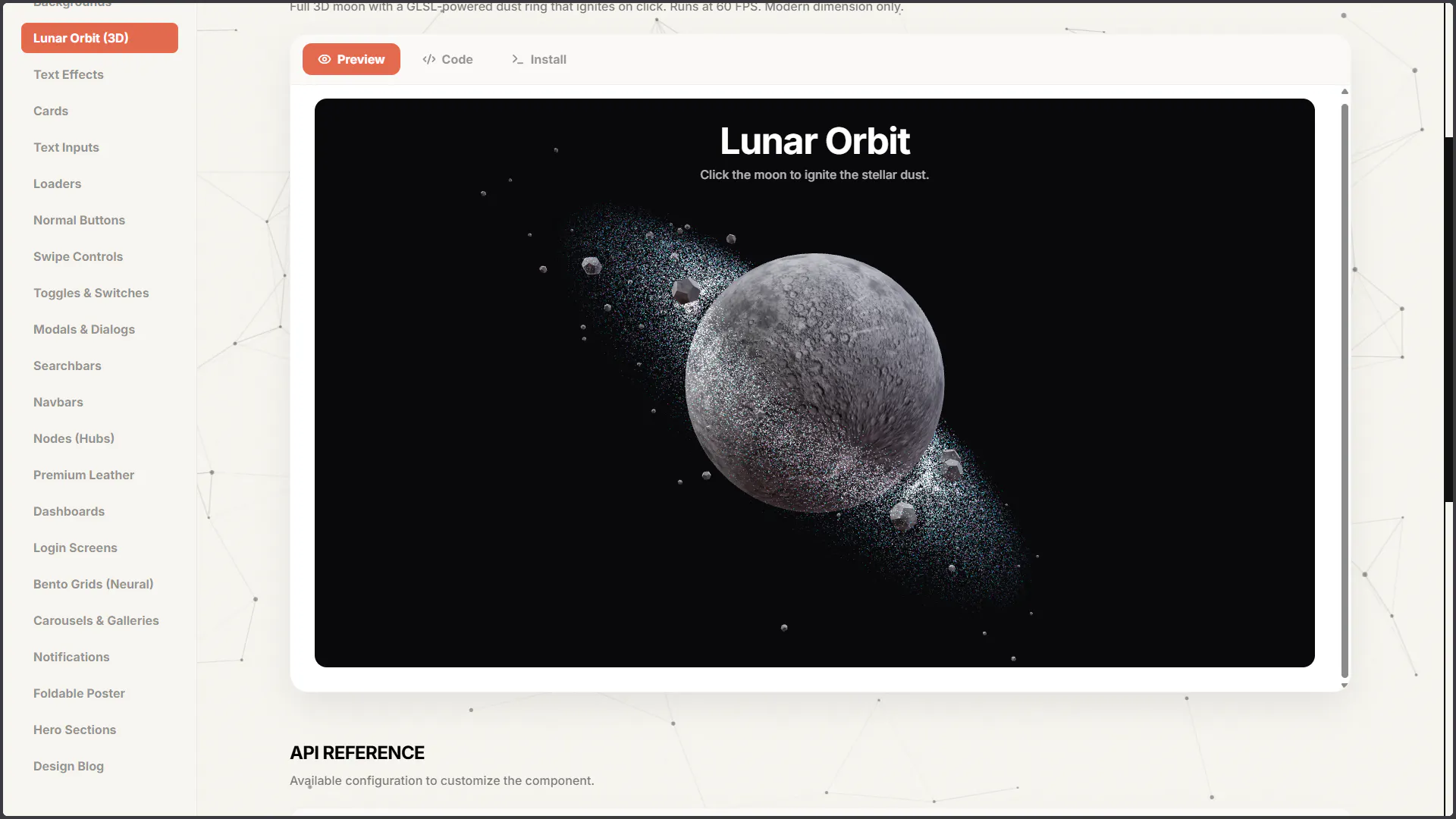Select Premium Leather item
The image size is (1456, 819).
(x=99, y=475)
